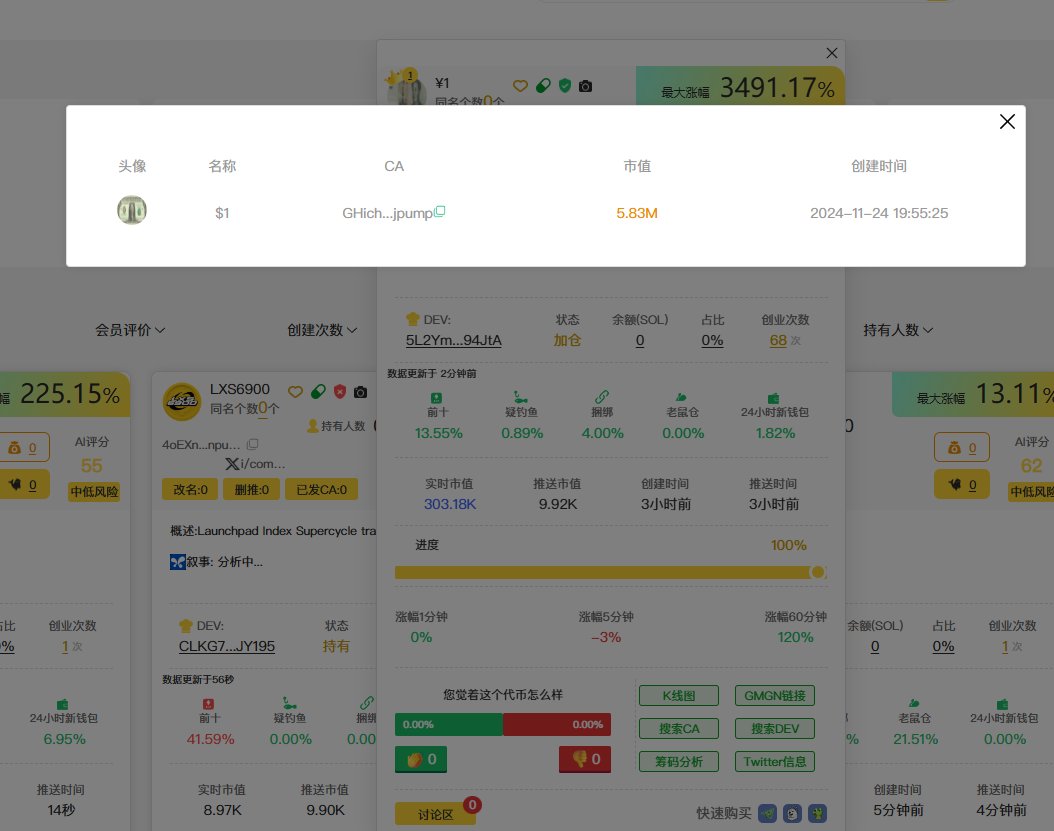
Task: Open the X i/com... Twitter link
Action: (255, 464)
